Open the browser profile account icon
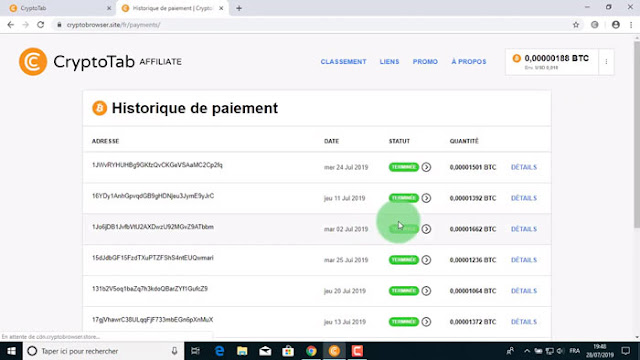Viewport: 640px width, 360px height. (616, 25)
